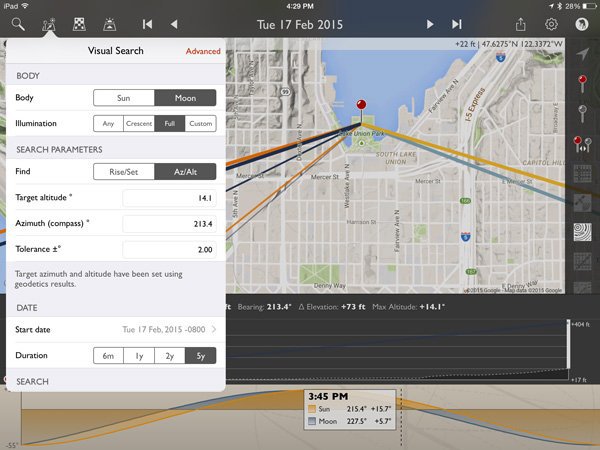The width and height of the screenshot is (600, 450).
Task: Select the topographic contour map icon
Action: pos(583,232)
